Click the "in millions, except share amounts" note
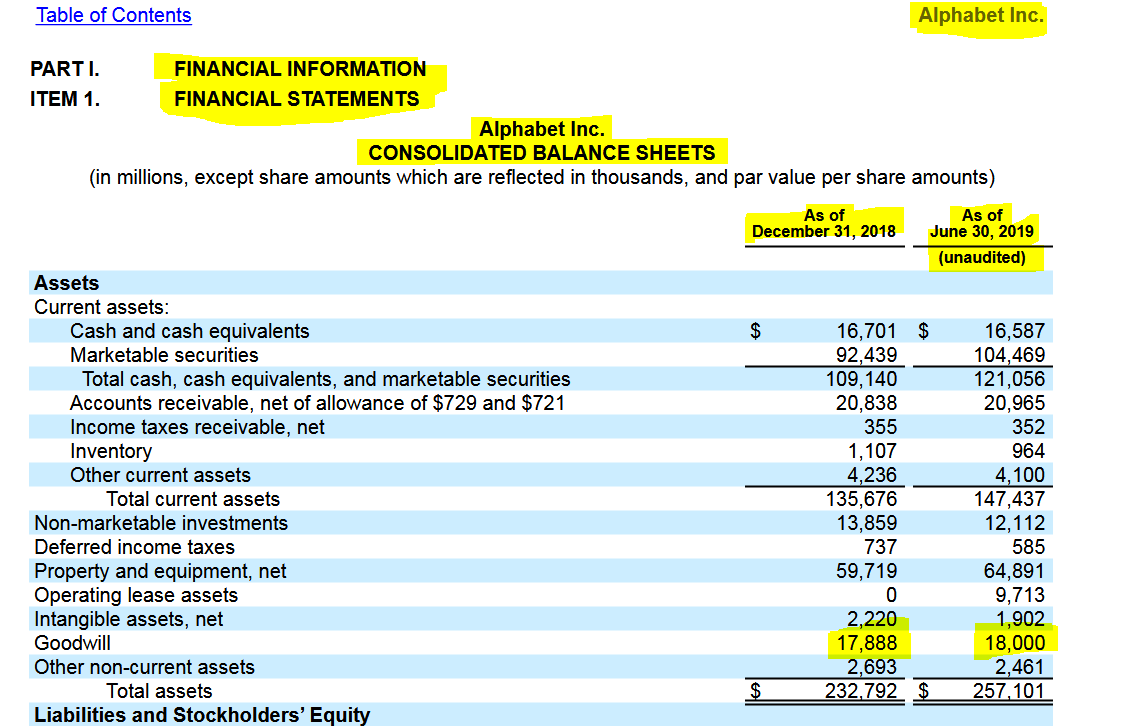The height and width of the screenshot is (726, 1125). click(542, 177)
